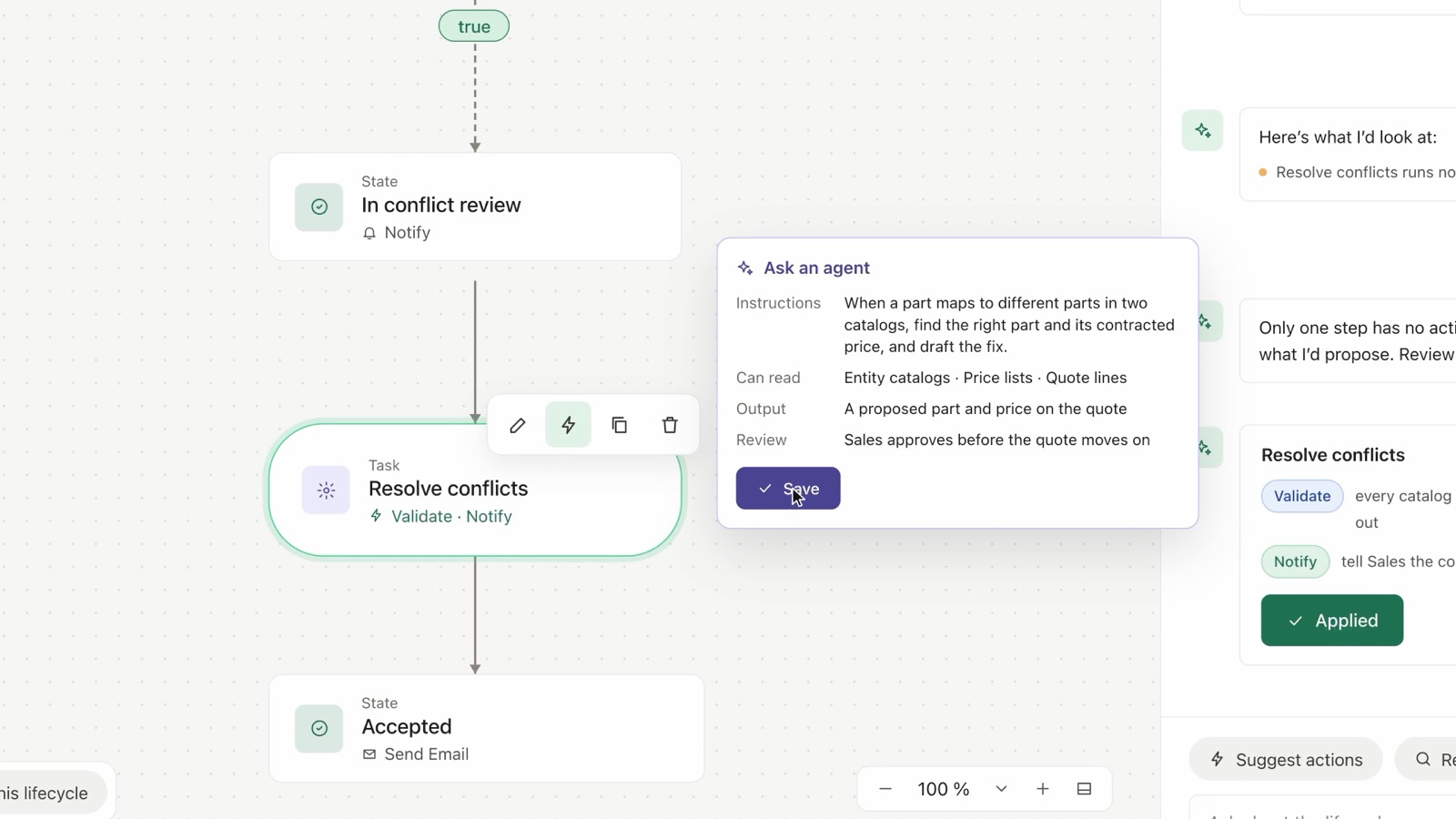The image size is (1456, 819).
Task: Click the gear icon on Resolve conflicts task
Action: (326, 490)
